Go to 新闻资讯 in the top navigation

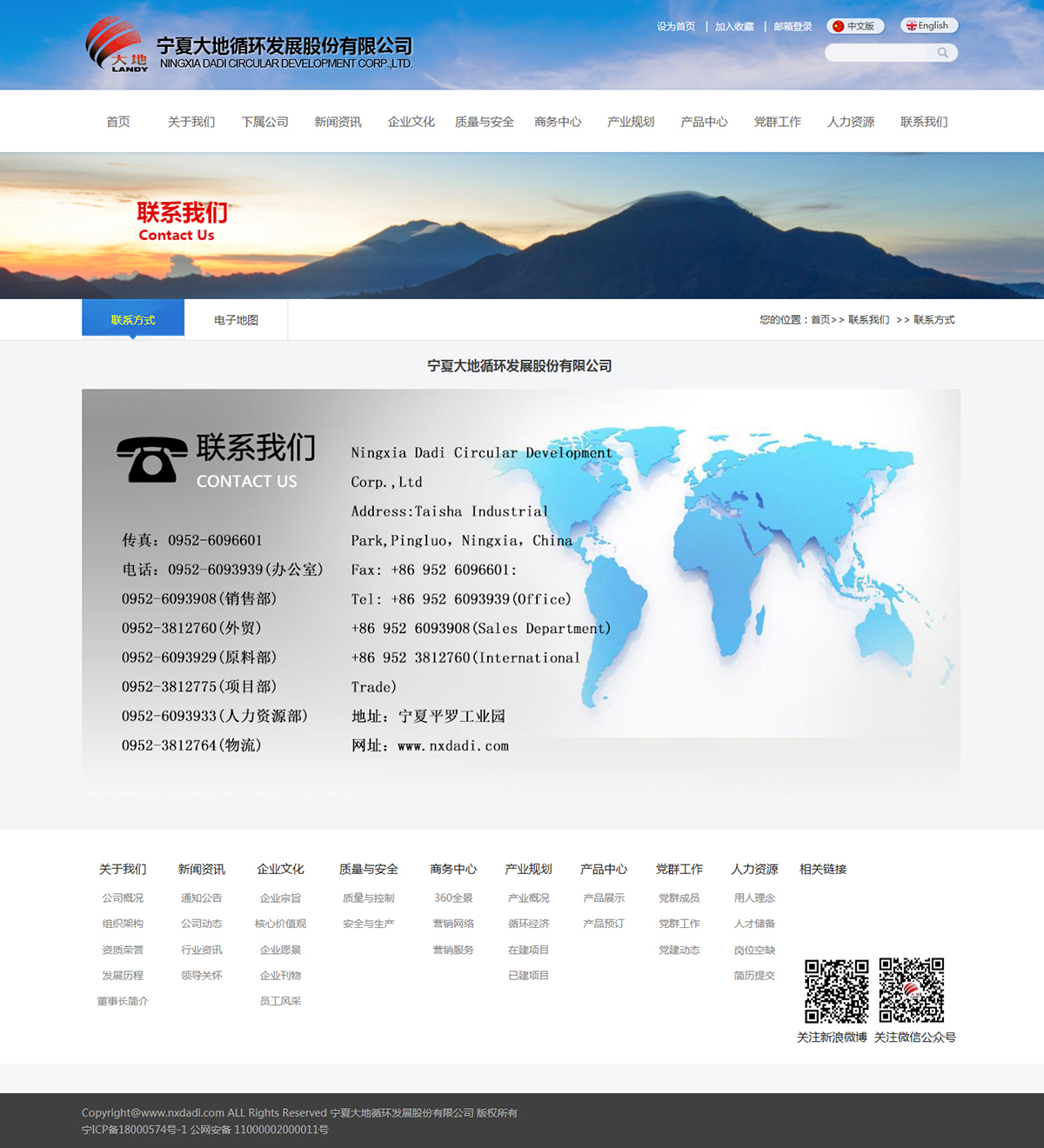point(338,122)
